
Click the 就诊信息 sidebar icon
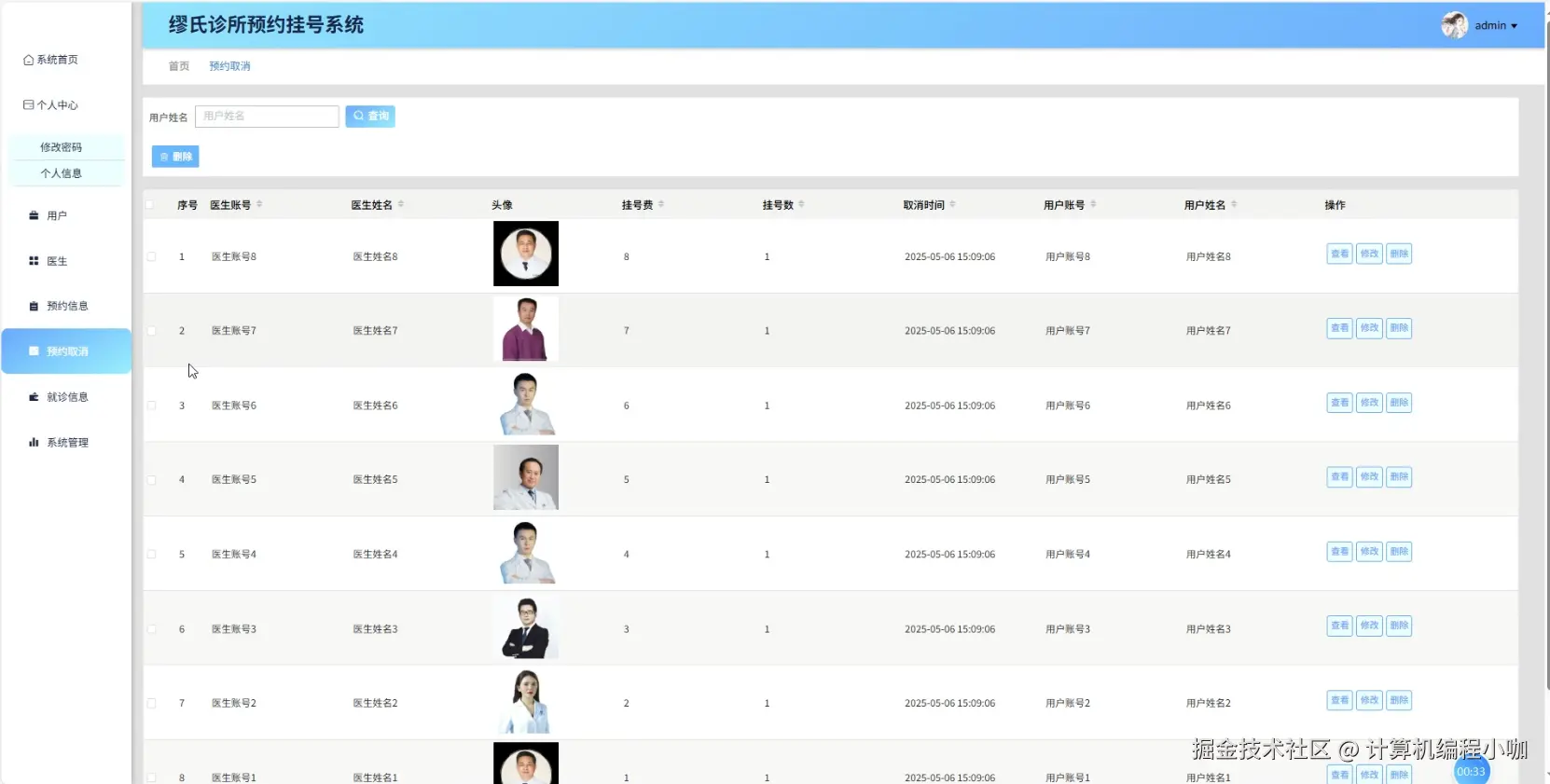[x=34, y=397]
